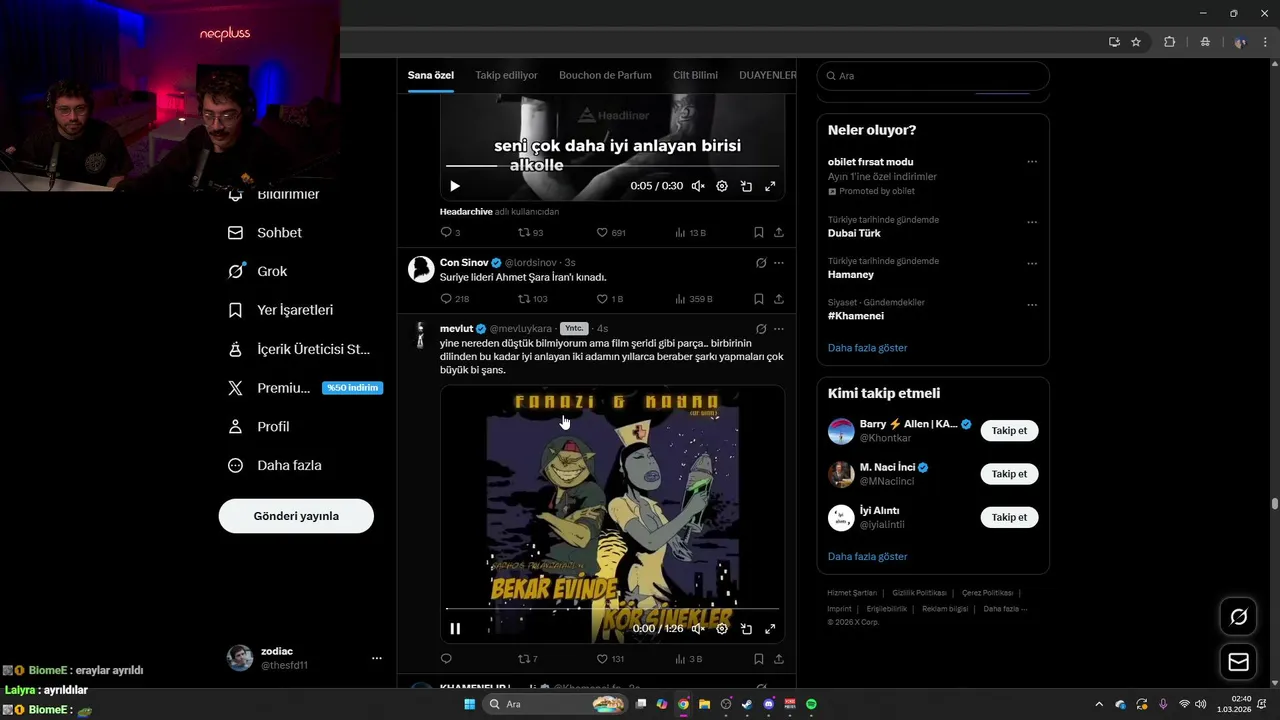The width and height of the screenshot is (1280, 720).
Task: Unmute the top Headarchive video
Action: click(x=698, y=186)
